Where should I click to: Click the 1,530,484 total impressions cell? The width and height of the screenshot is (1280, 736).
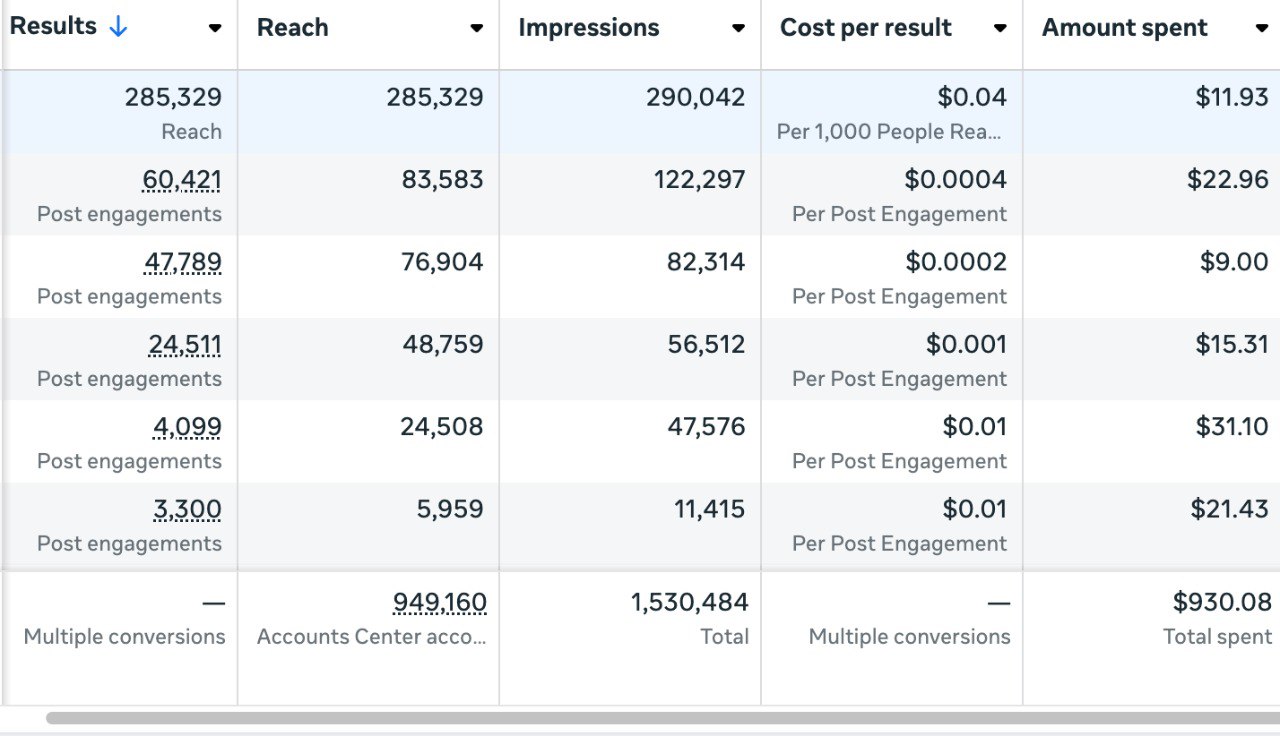coord(689,603)
